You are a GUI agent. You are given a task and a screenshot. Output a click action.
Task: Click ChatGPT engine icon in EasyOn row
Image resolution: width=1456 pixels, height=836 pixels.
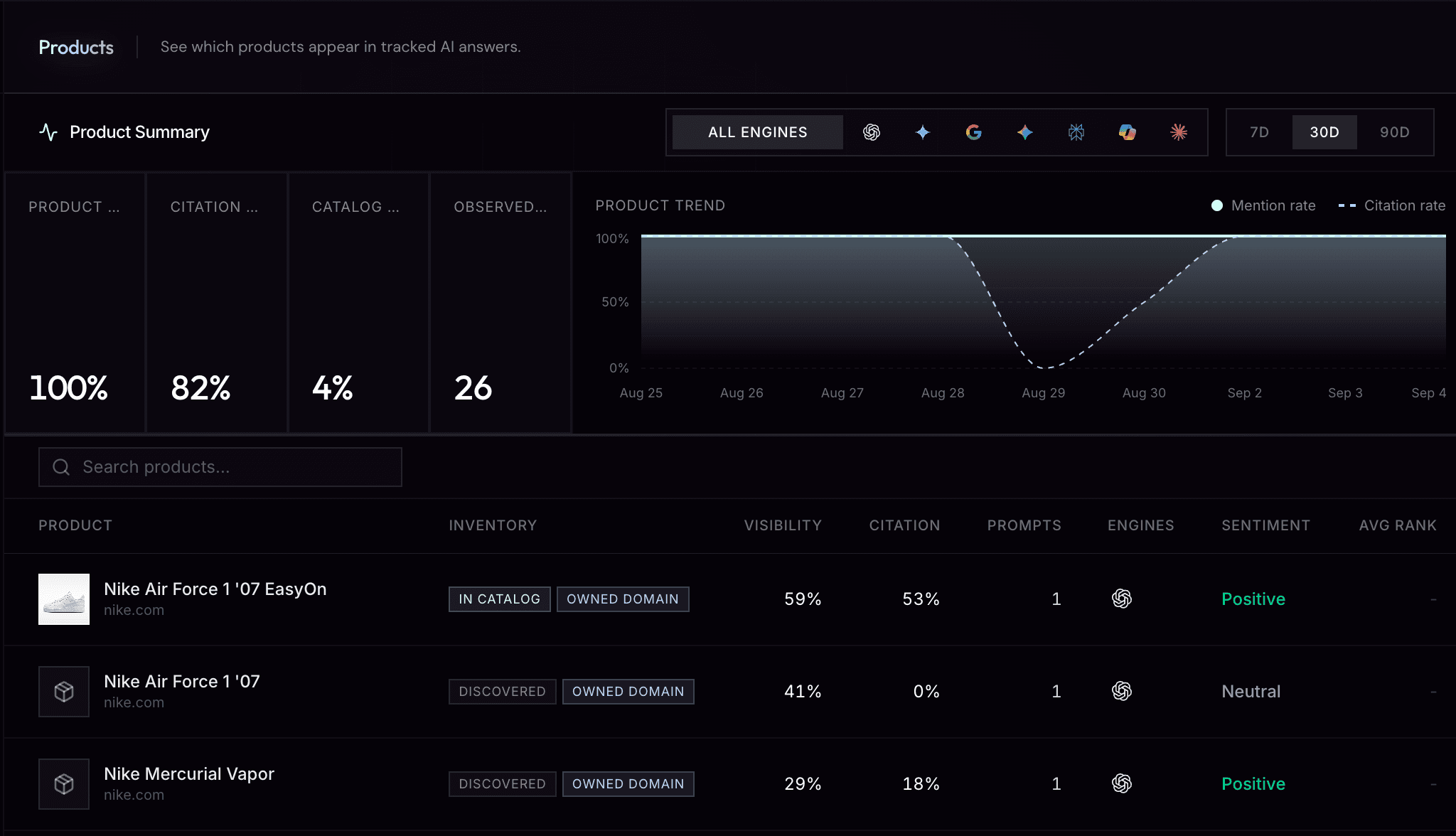[1122, 599]
